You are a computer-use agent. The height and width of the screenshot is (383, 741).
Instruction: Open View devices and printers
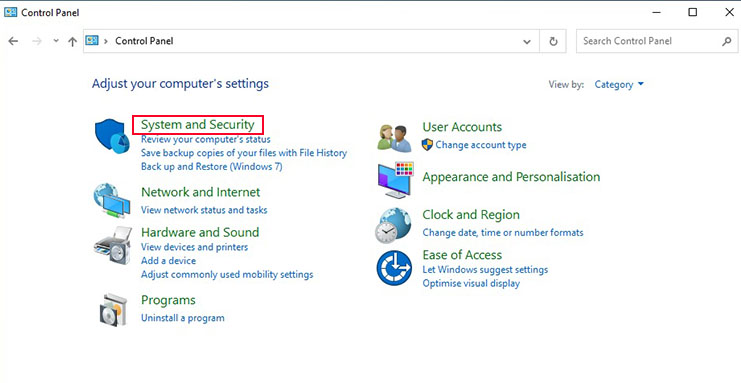point(194,247)
